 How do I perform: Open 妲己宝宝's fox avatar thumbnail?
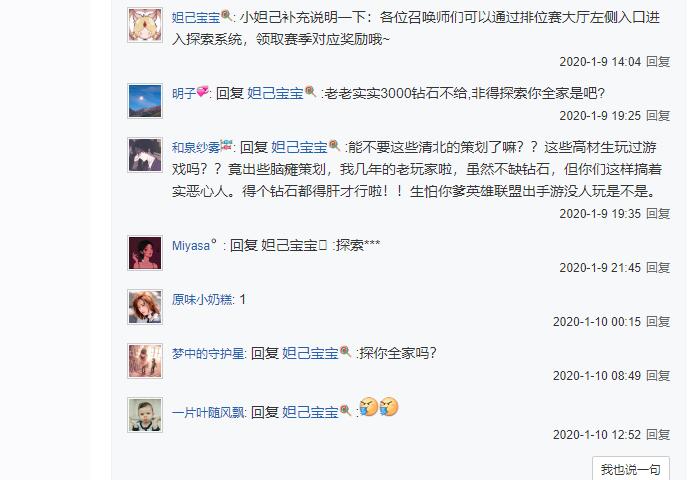point(145,25)
